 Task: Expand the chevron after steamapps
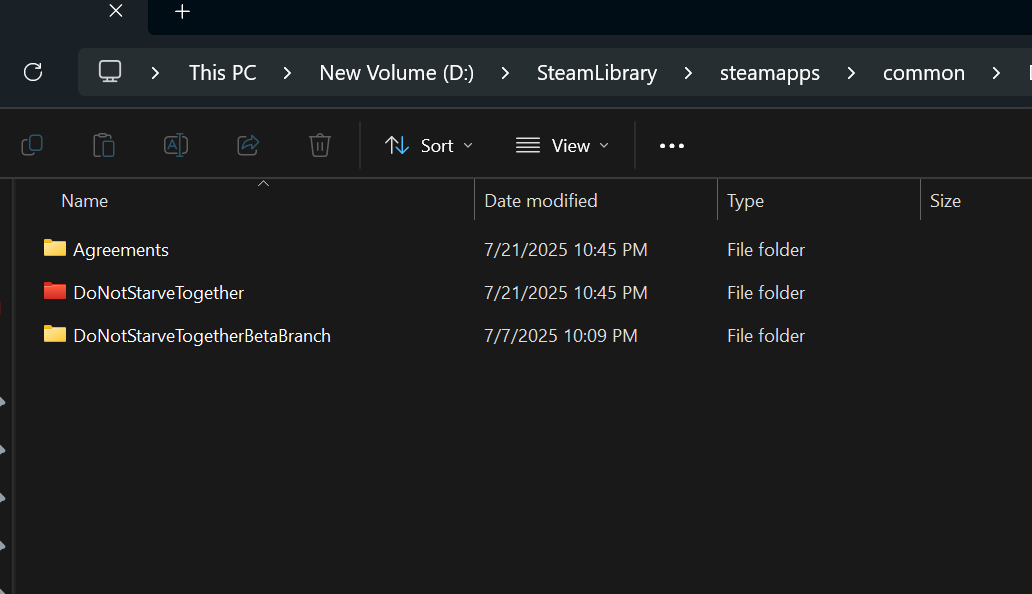851,73
